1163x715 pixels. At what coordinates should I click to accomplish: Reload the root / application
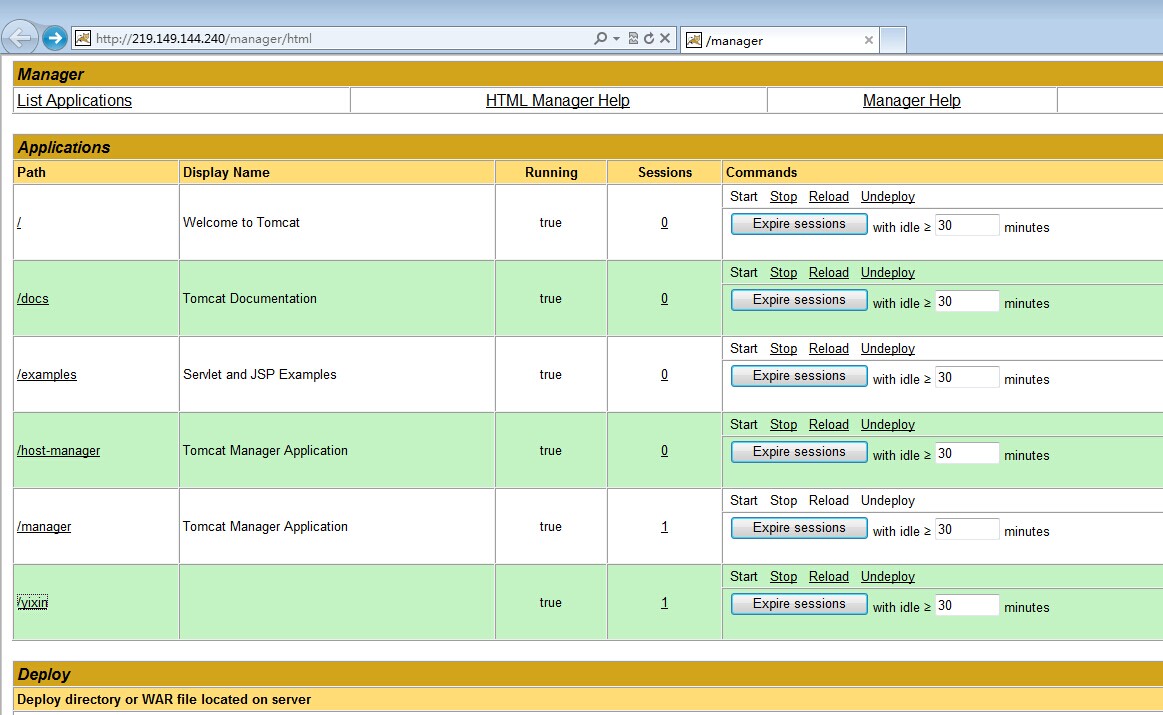pyautogui.click(x=828, y=197)
